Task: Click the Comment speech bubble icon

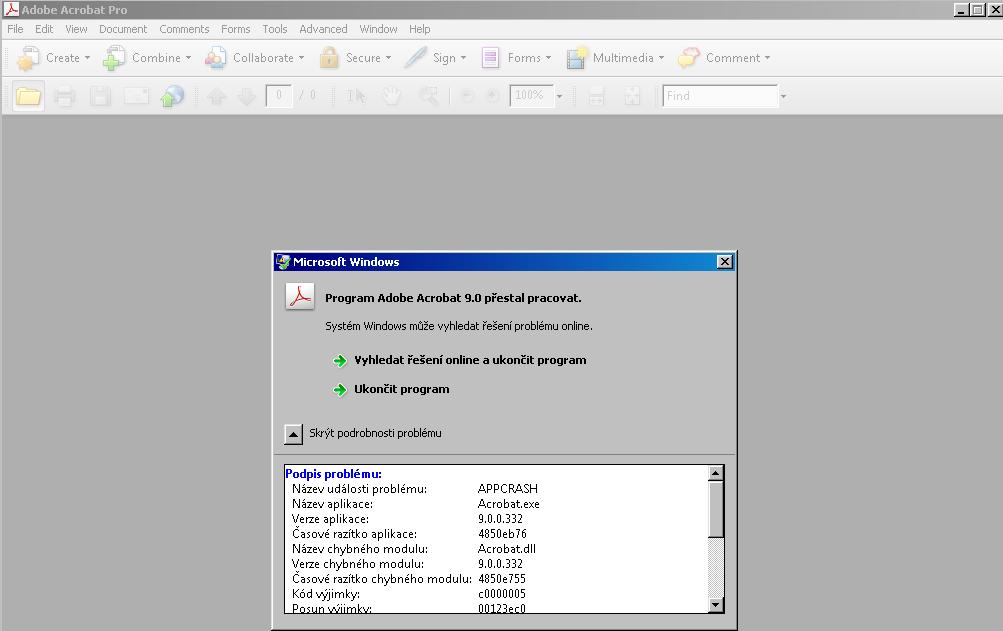Action: (x=689, y=58)
